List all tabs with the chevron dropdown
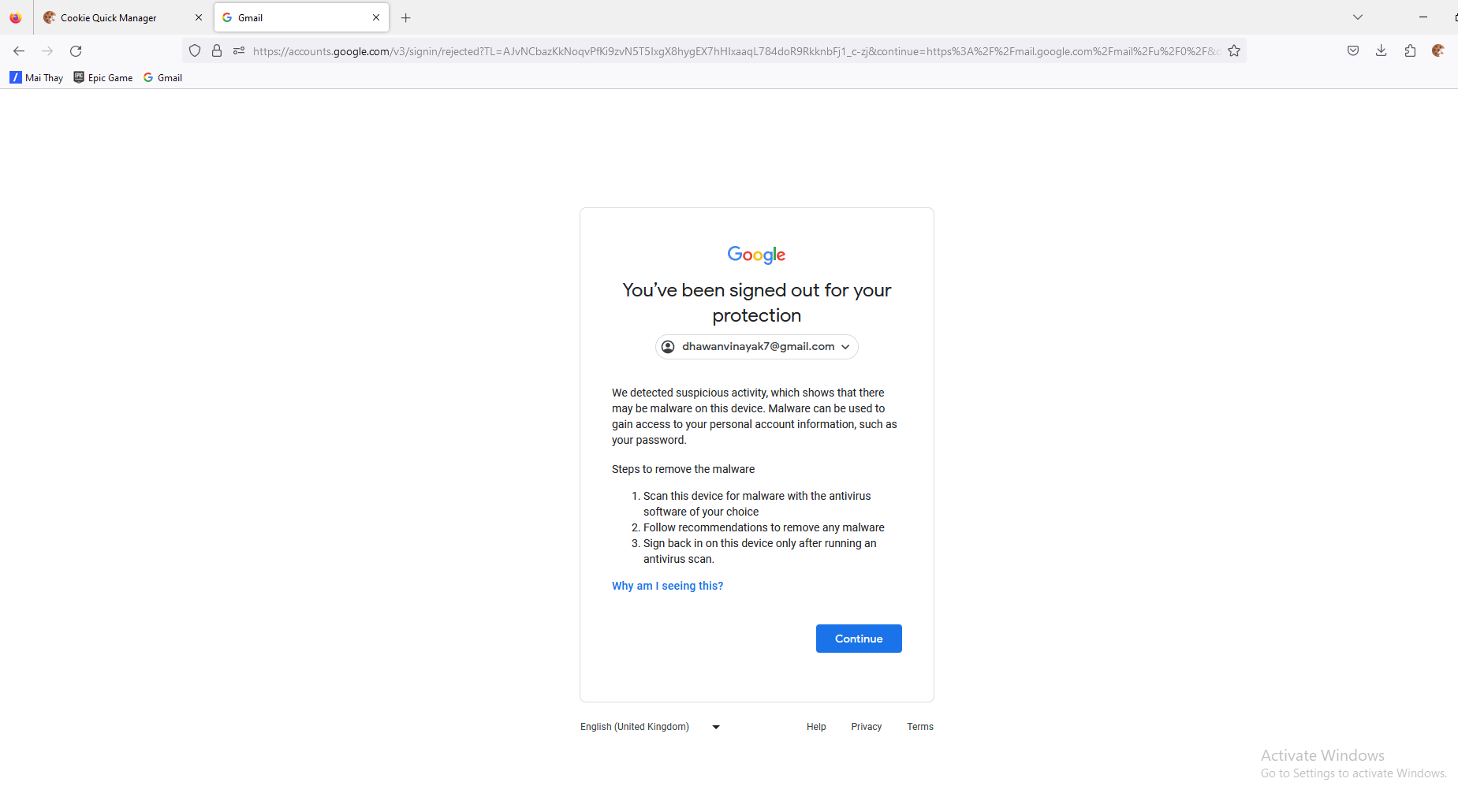Image resolution: width=1458 pixels, height=812 pixels. 1358,17
